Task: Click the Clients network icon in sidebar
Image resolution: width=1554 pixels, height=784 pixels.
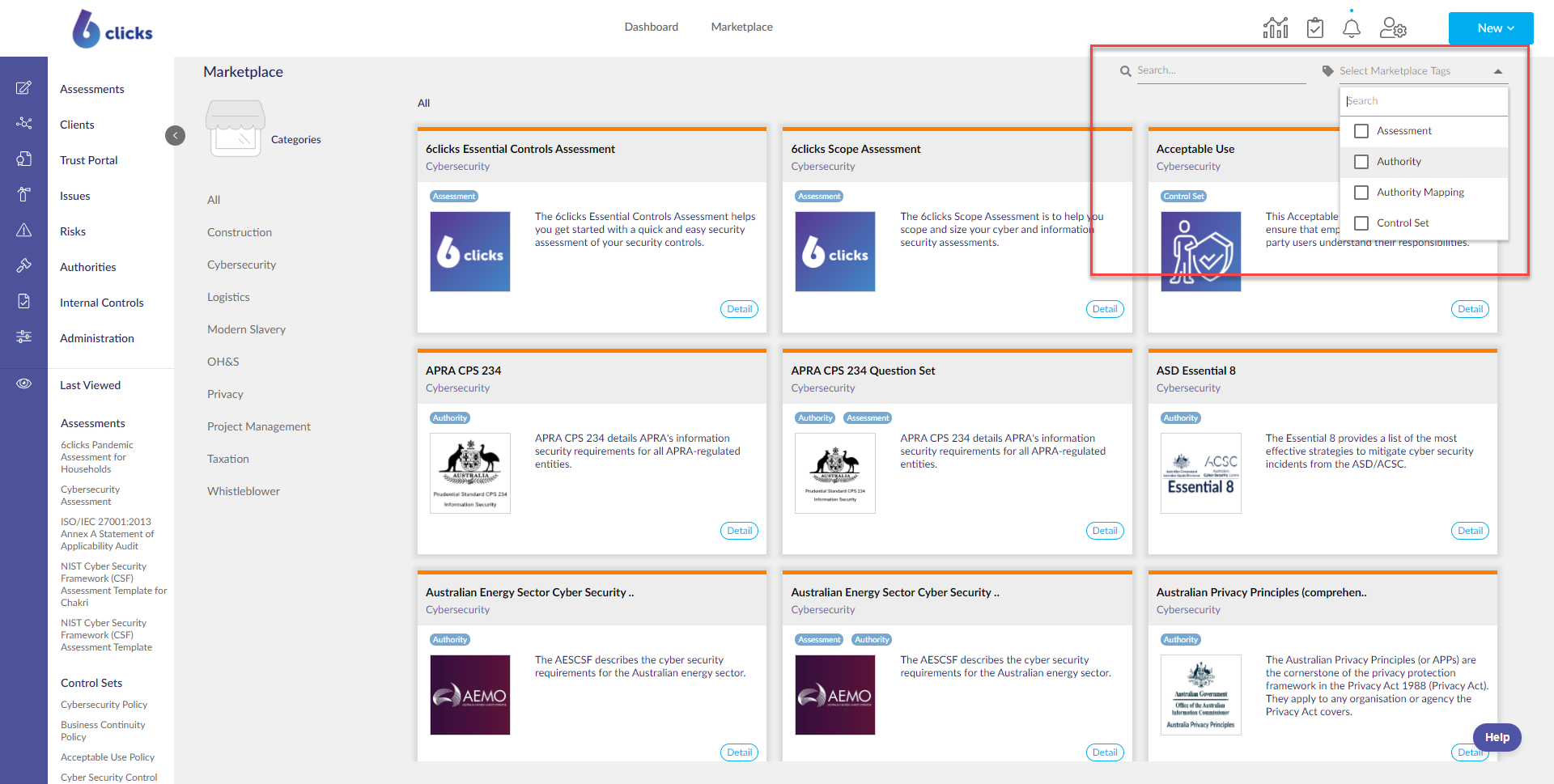Action: tap(24, 123)
